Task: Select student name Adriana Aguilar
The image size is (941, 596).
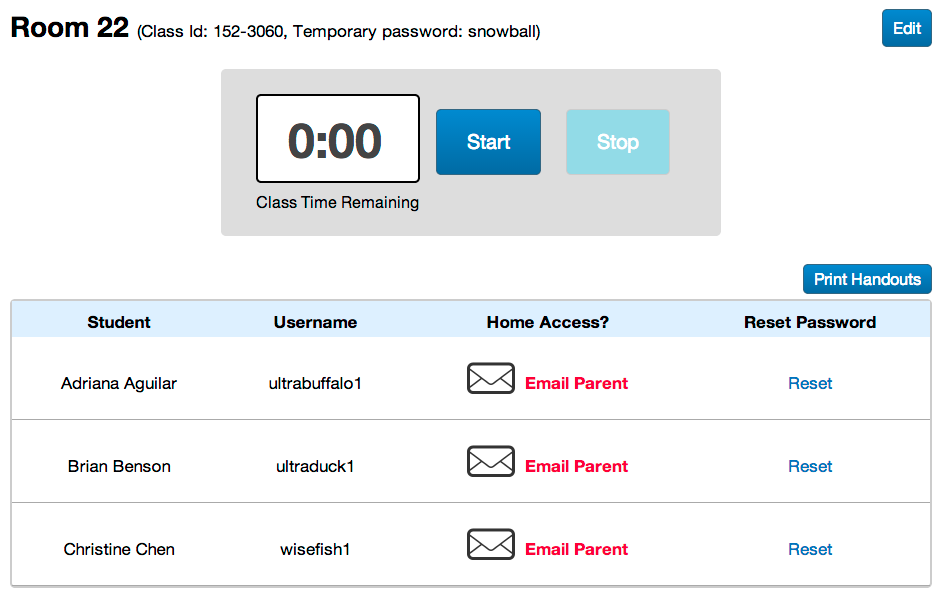Action: (x=119, y=383)
